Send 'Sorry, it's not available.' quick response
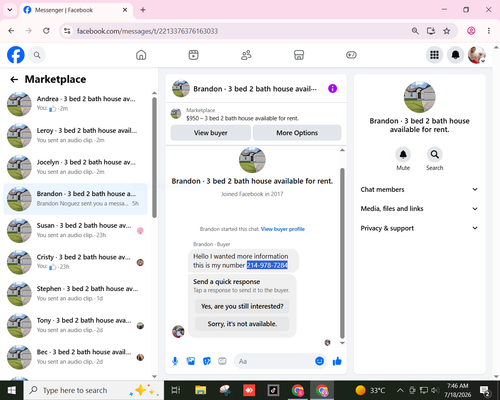500x400 pixels. [242, 324]
